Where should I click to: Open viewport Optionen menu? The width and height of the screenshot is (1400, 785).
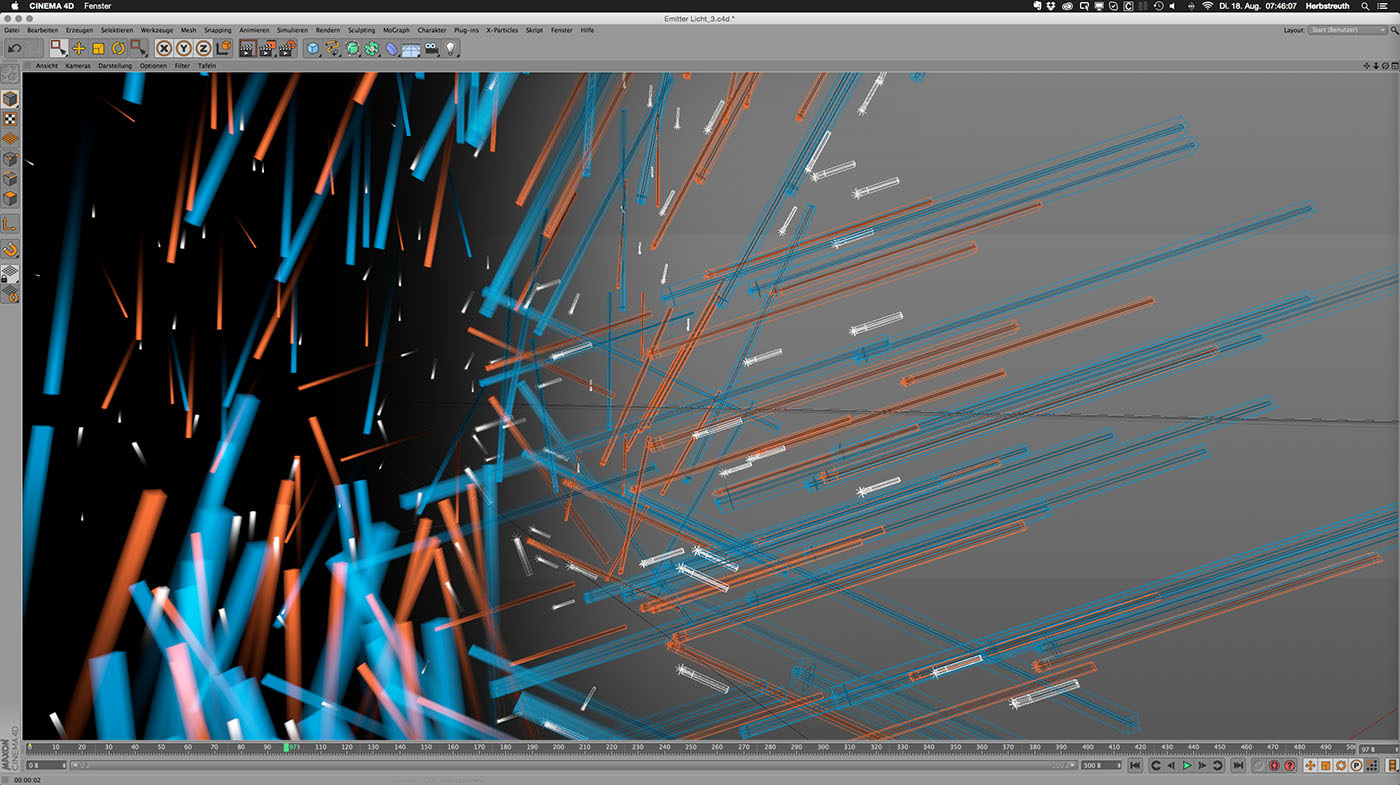[153, 66]
